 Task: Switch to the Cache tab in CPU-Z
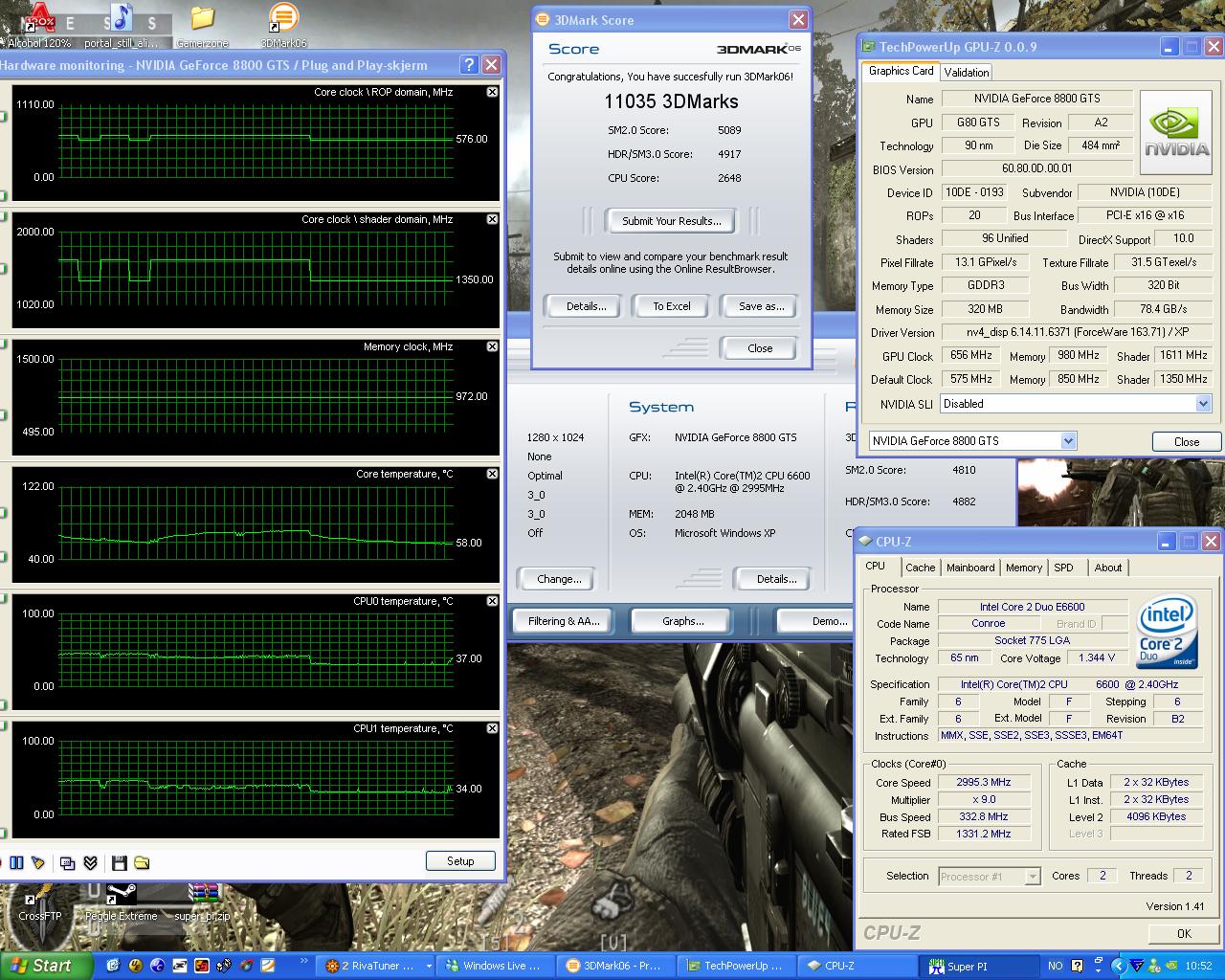pyautogui.click(x=920, y=568)
